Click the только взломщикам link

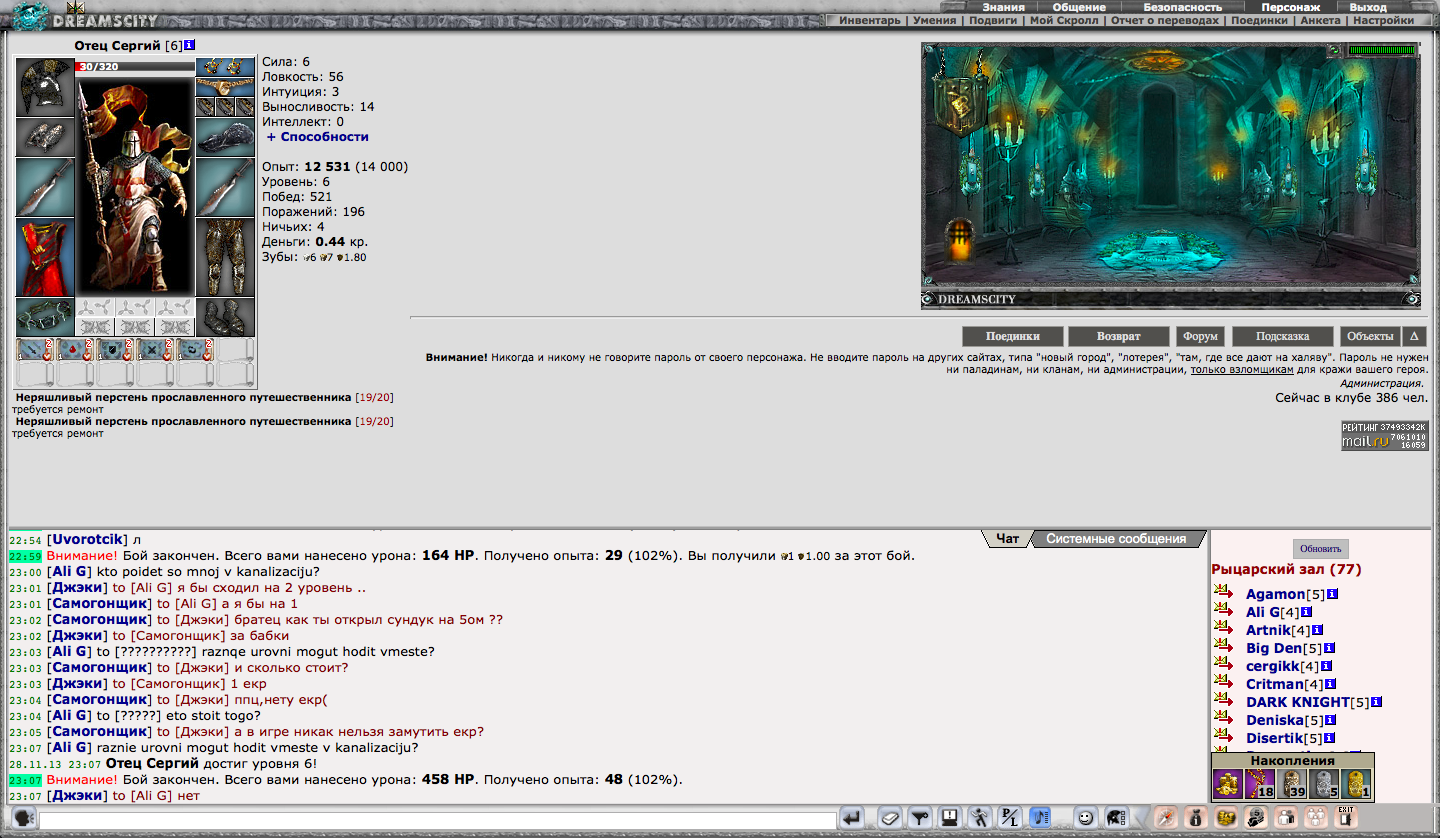coord(1241,369)
